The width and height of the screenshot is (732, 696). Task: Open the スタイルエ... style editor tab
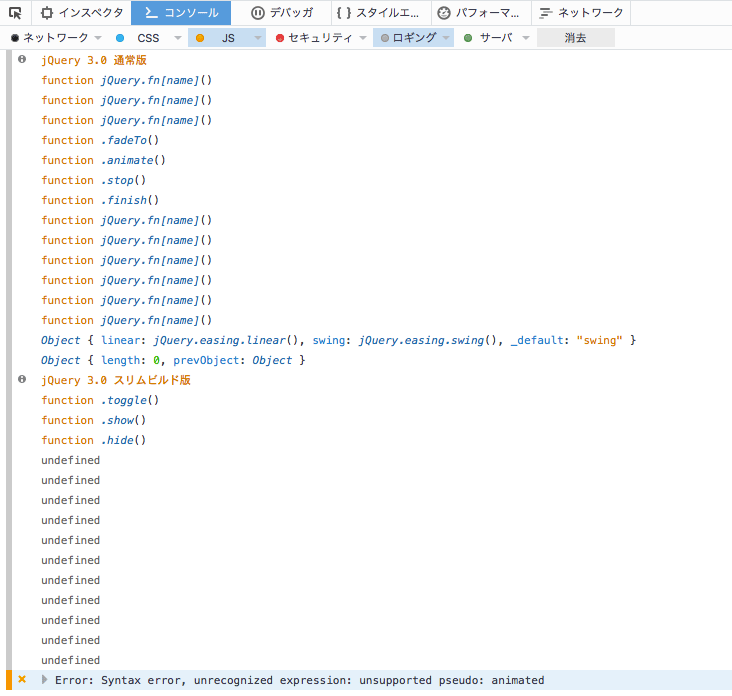click(381, 13)
